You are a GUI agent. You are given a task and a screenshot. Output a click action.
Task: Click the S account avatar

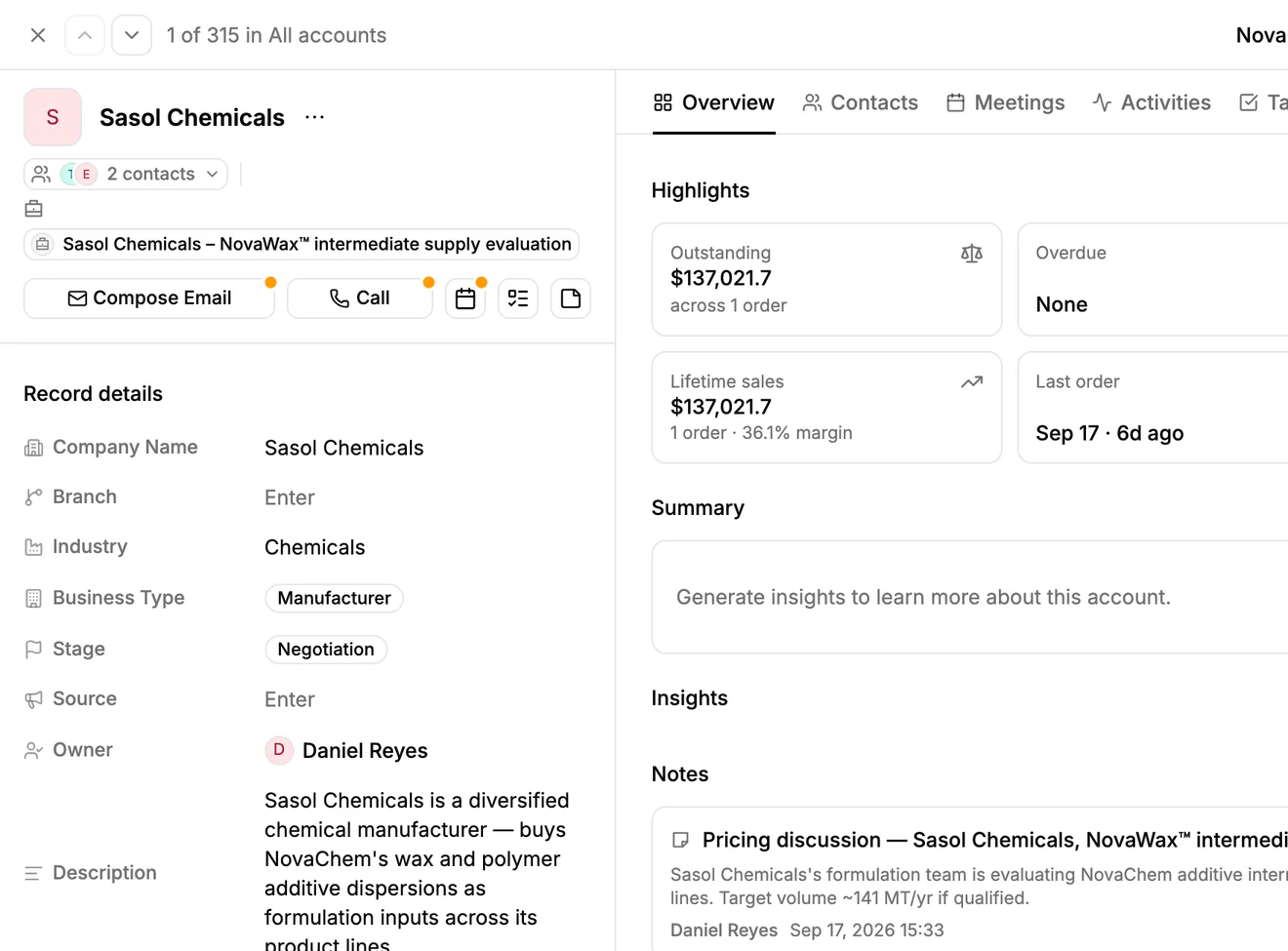click(53, 117)
